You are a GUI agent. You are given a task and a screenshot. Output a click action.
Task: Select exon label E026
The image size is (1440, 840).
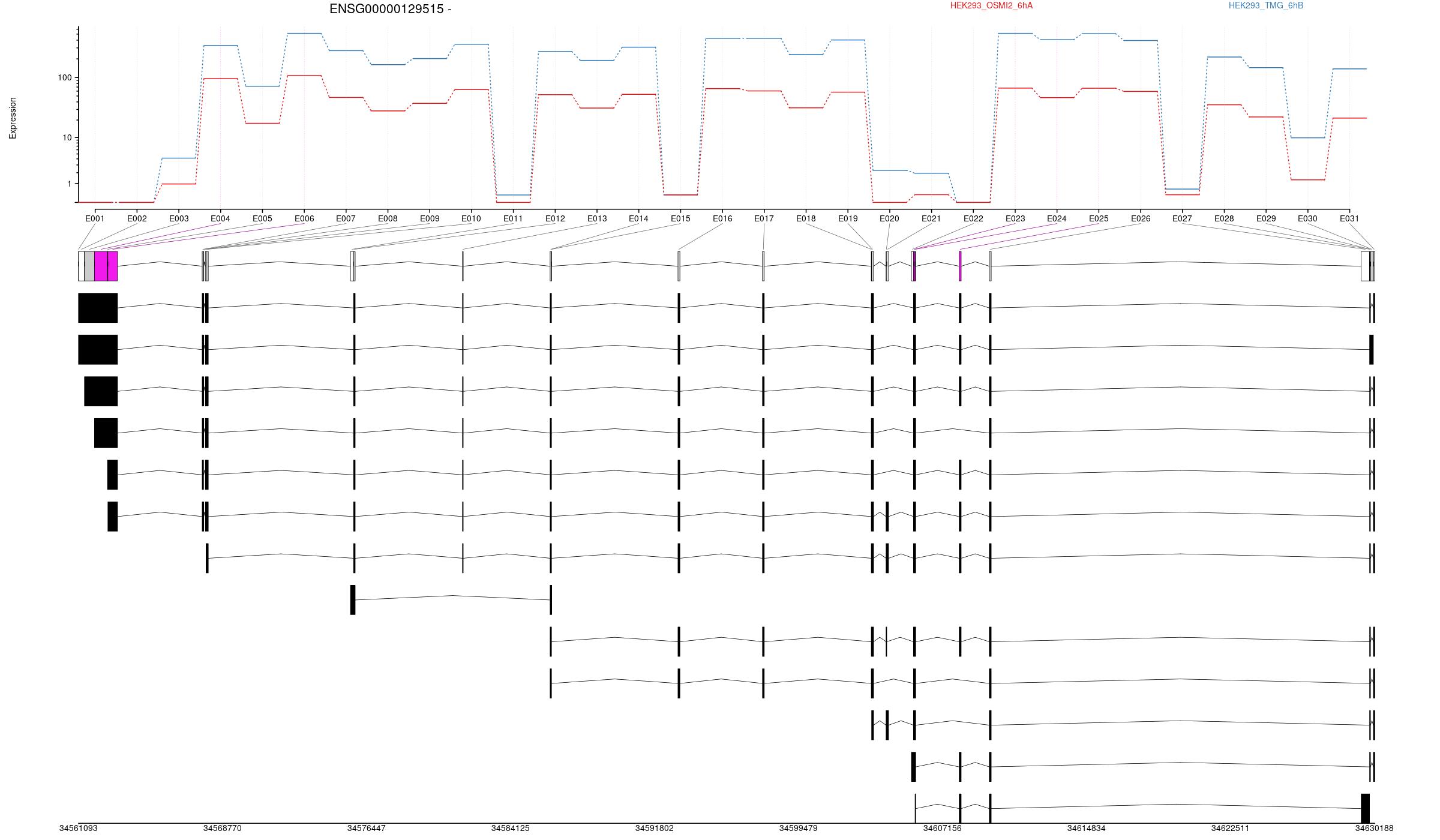1141,218
